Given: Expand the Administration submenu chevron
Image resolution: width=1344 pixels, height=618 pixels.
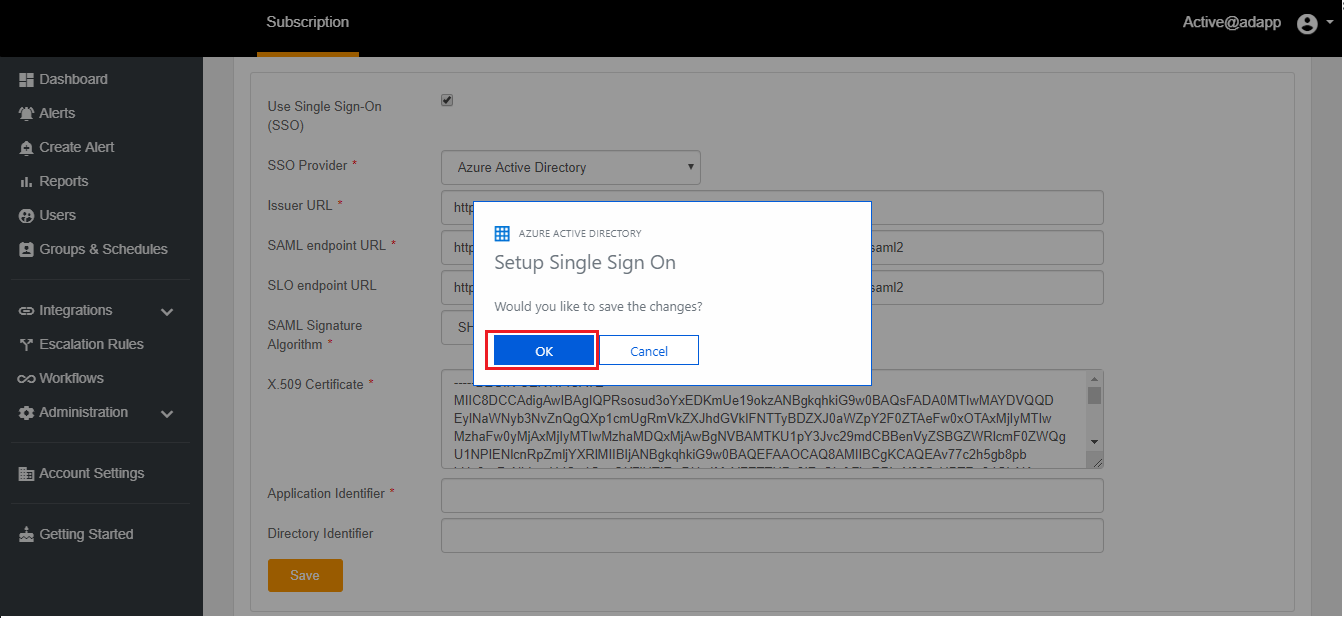Looking at the screenshot, I should tap(167, 414).
